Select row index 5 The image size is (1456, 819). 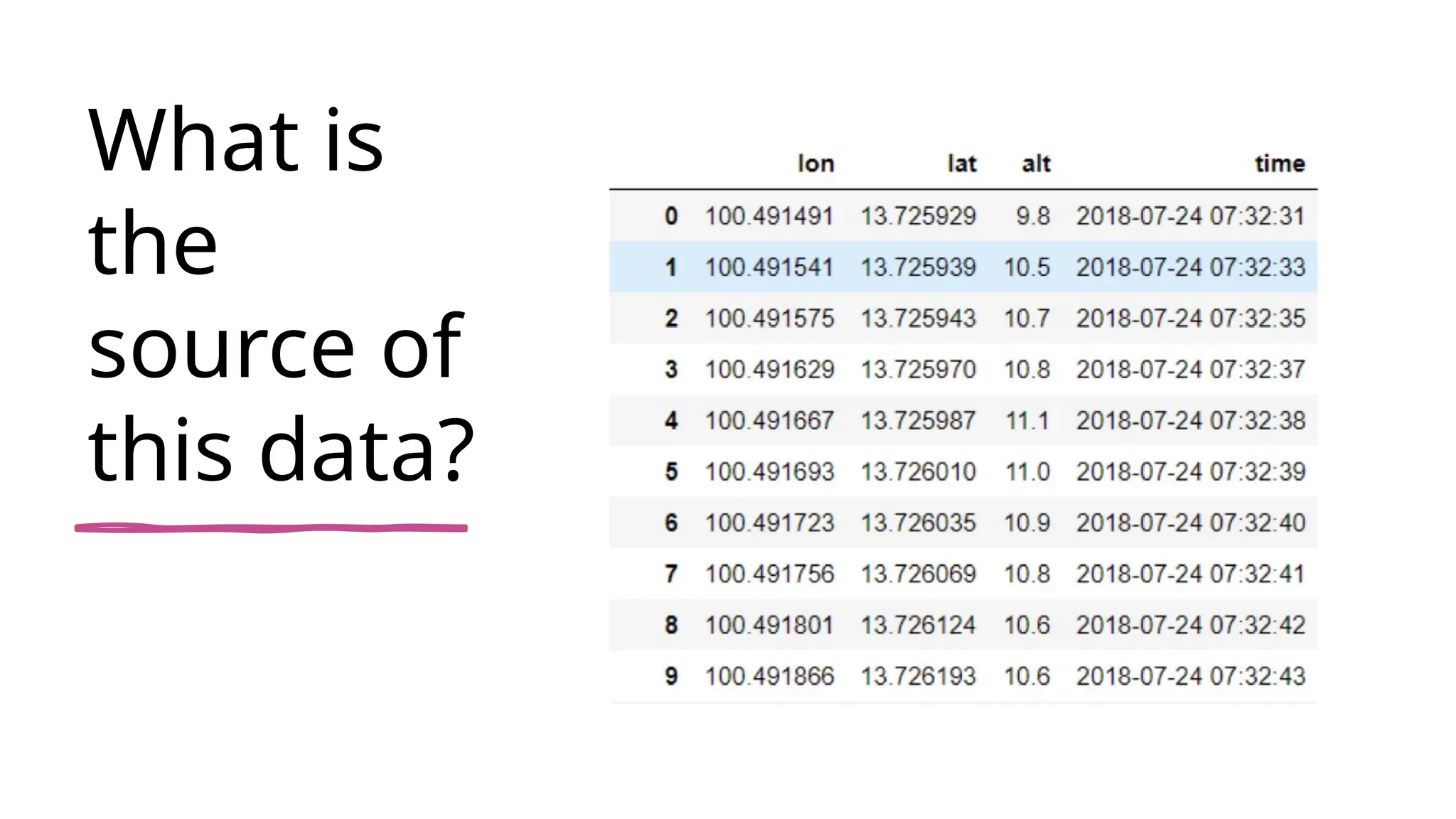tap(671, 471)
